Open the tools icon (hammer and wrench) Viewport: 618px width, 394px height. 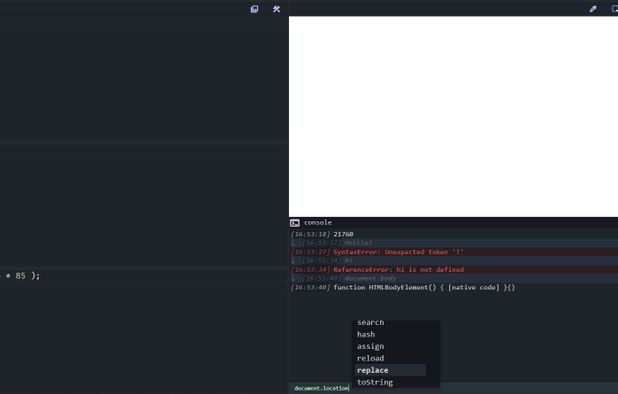276,9
